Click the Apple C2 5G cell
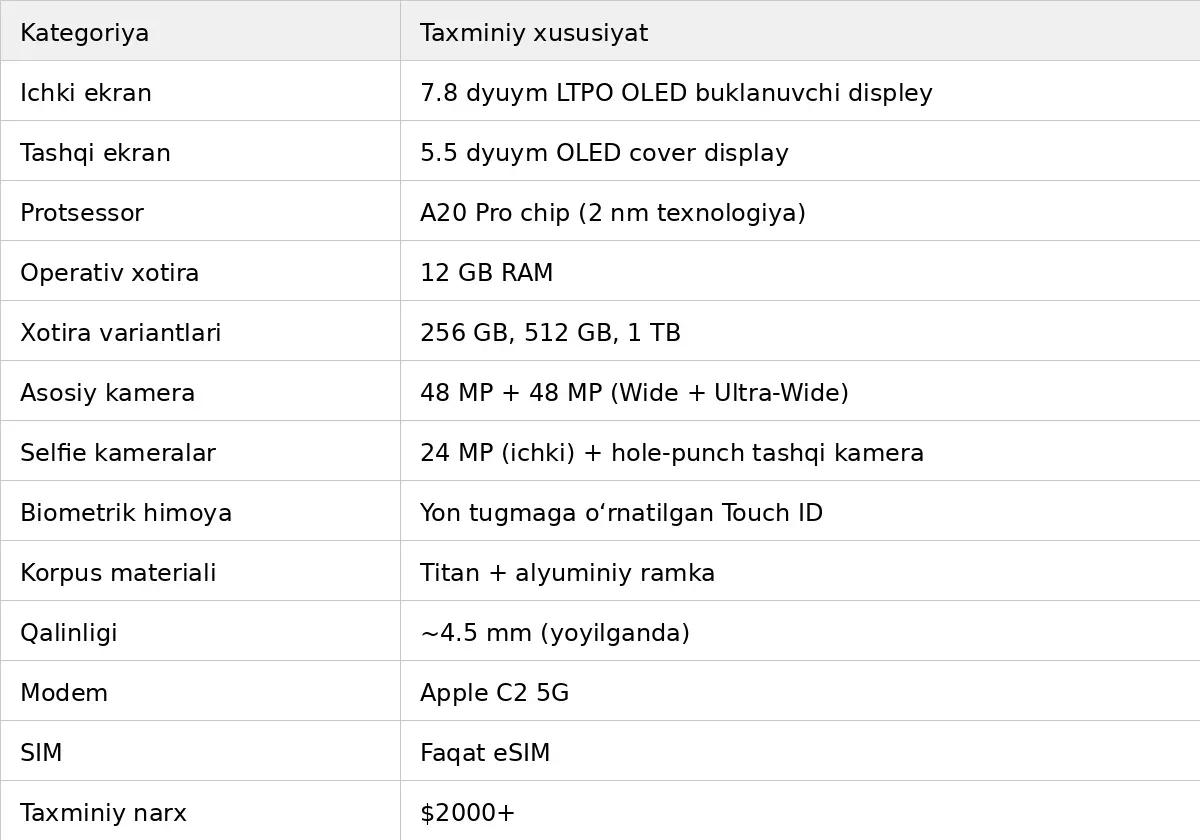 494,693
